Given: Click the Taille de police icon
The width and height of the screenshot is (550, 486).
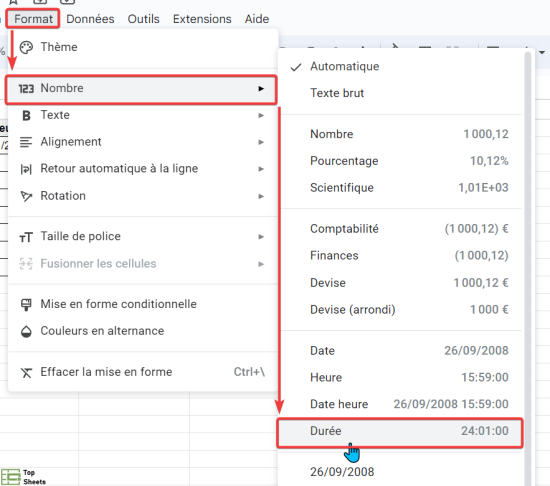Looking at the screenshot, I should (26, 237).
